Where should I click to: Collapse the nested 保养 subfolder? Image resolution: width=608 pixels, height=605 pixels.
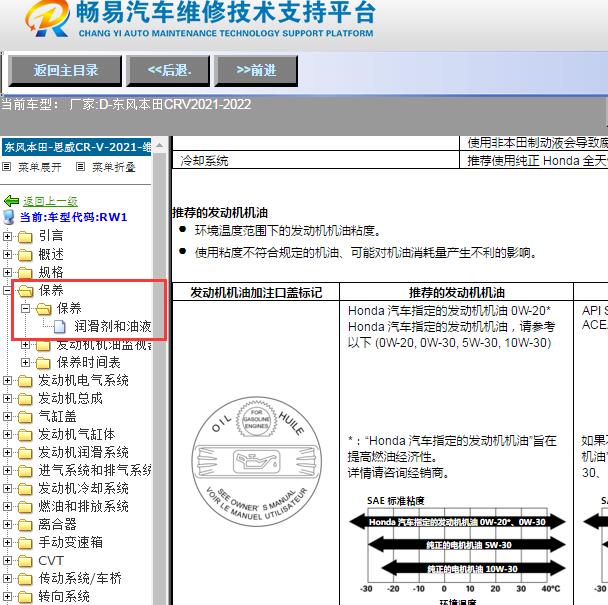(x=25, y=308)
